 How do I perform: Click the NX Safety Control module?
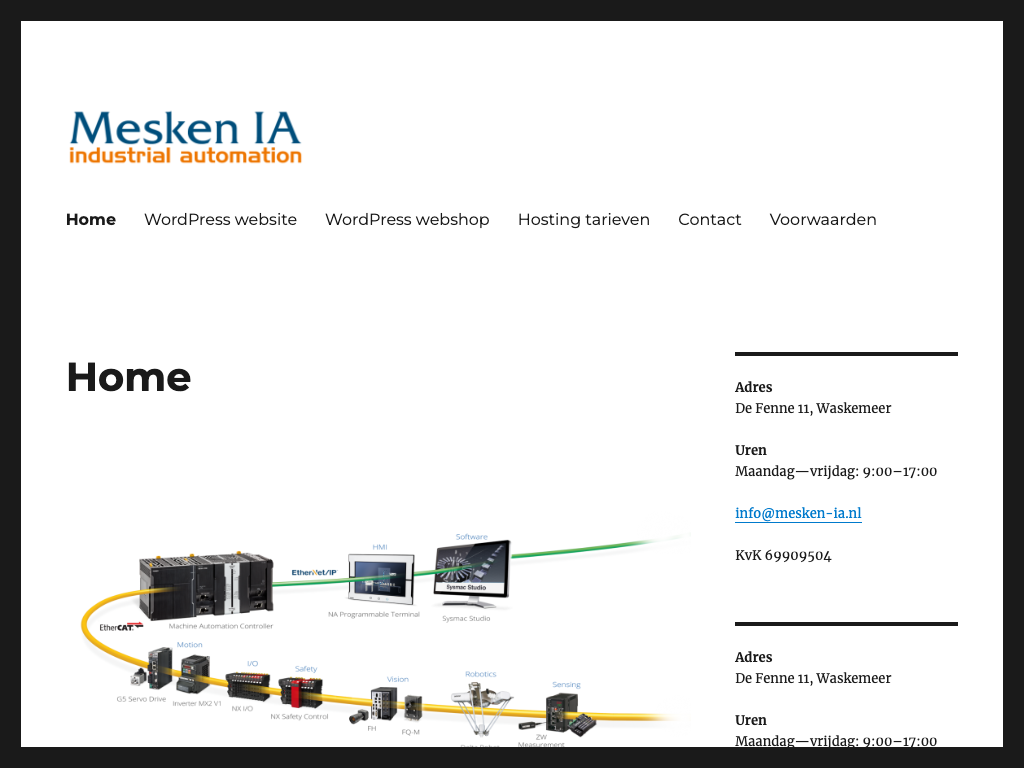300,692
